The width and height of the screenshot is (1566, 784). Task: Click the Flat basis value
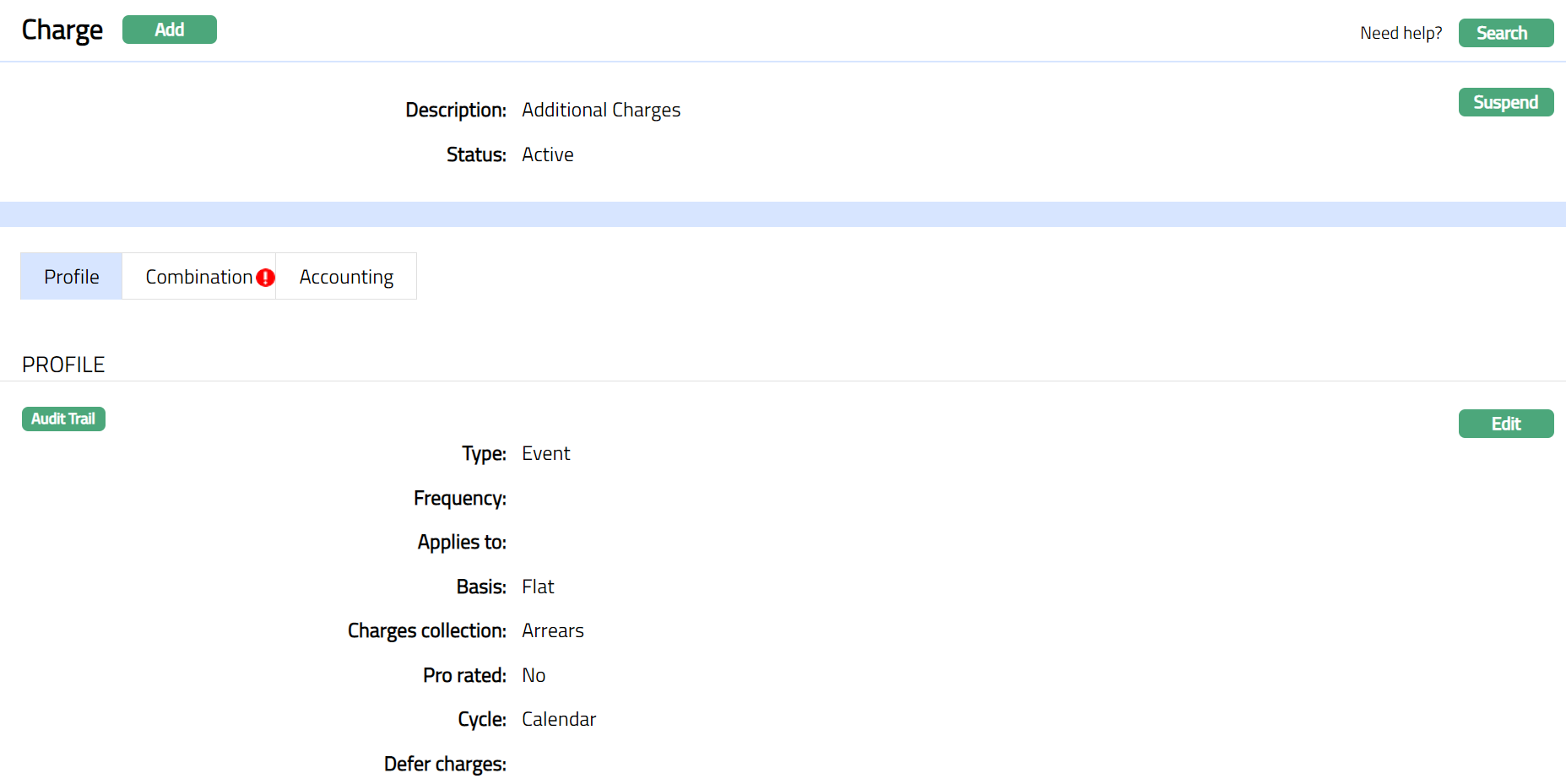click(x=538, y=587)
